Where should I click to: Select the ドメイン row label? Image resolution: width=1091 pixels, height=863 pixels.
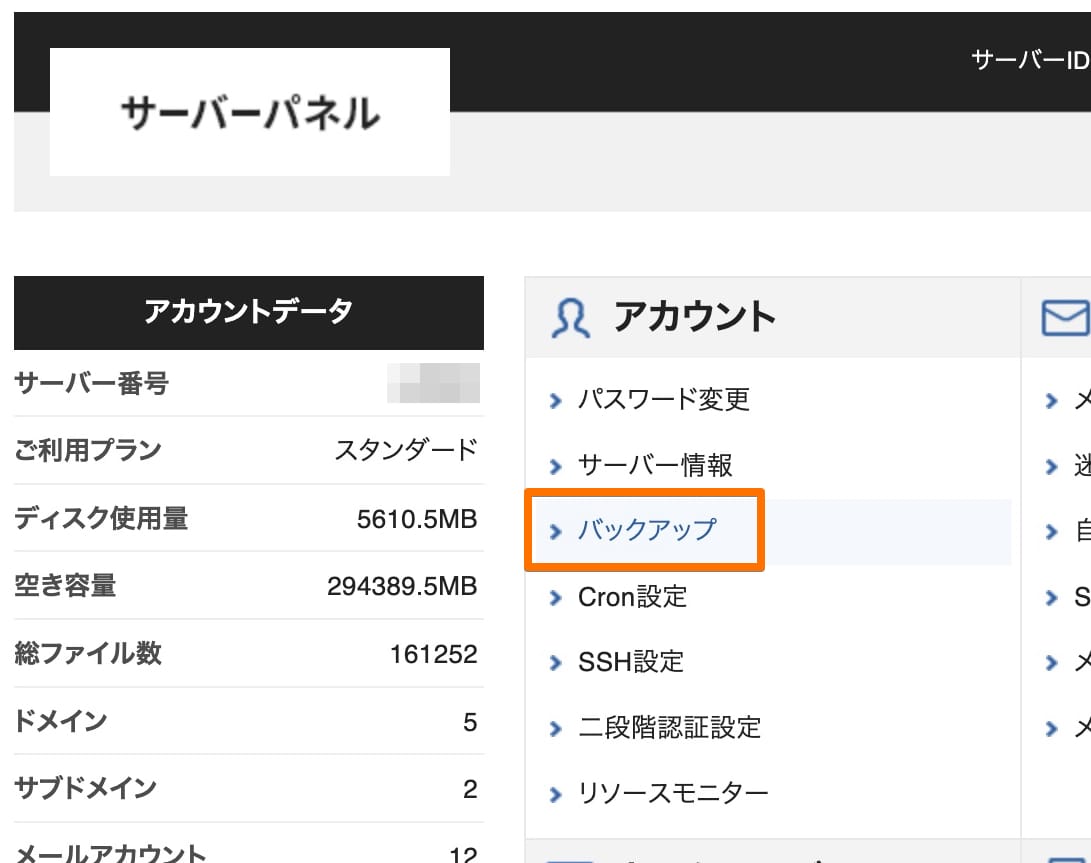coord(61,721)
